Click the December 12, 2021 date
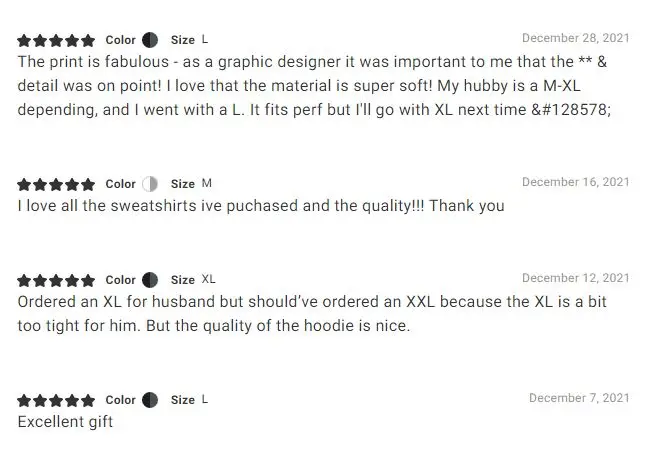 (x=575, y=278)
